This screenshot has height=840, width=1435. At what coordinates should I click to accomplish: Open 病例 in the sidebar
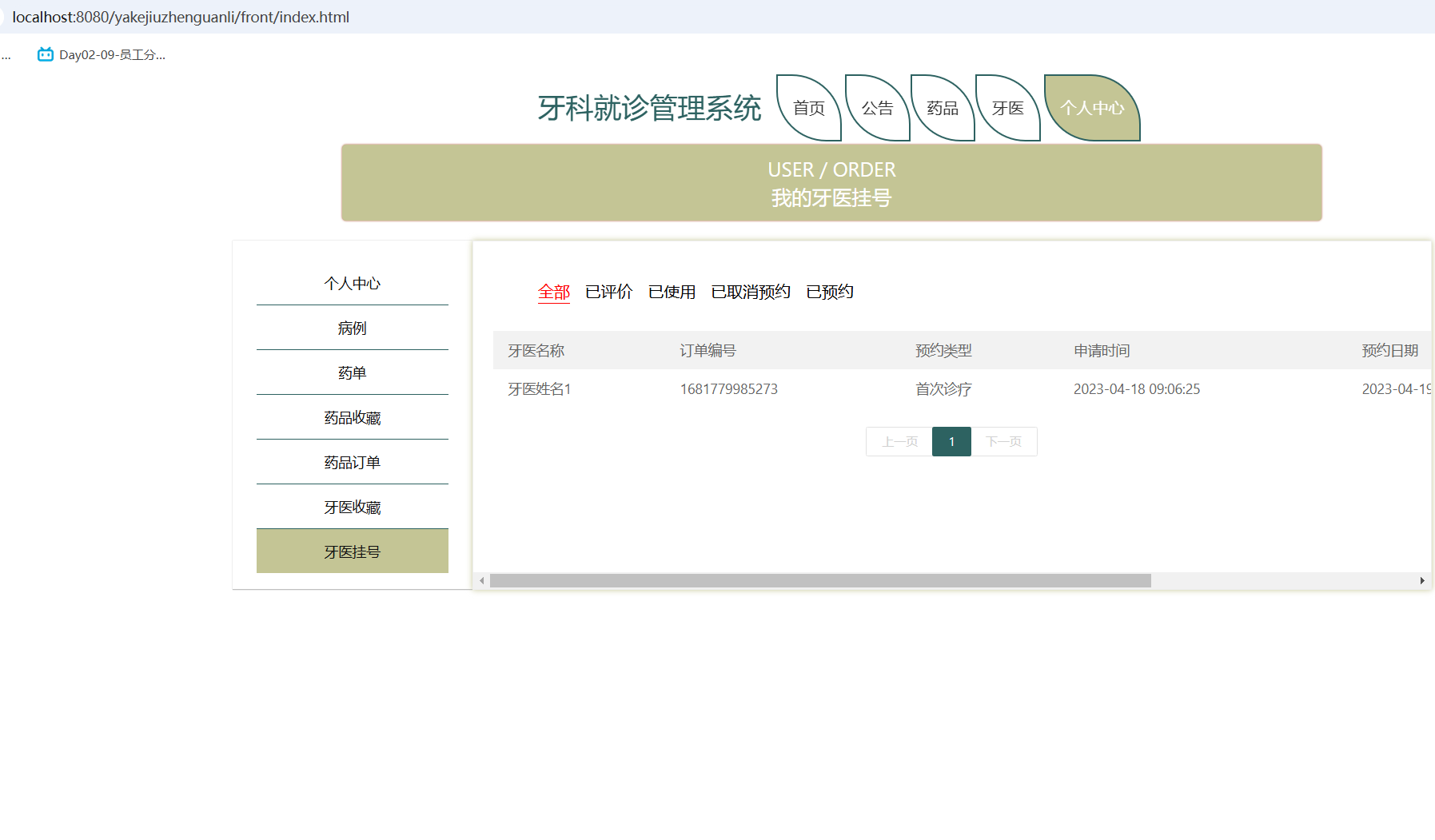(x=353, y=328)
